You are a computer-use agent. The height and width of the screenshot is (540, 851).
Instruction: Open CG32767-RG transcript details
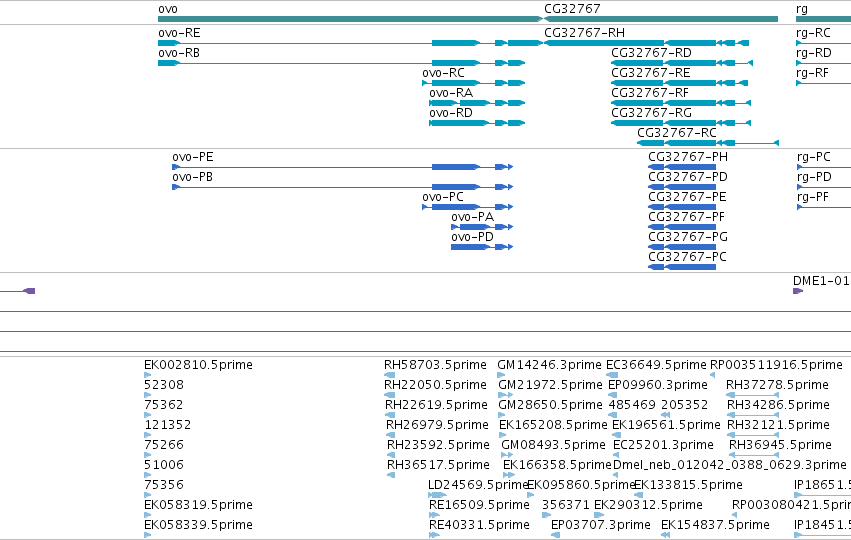pyautogui.click(x=681, y=123)
